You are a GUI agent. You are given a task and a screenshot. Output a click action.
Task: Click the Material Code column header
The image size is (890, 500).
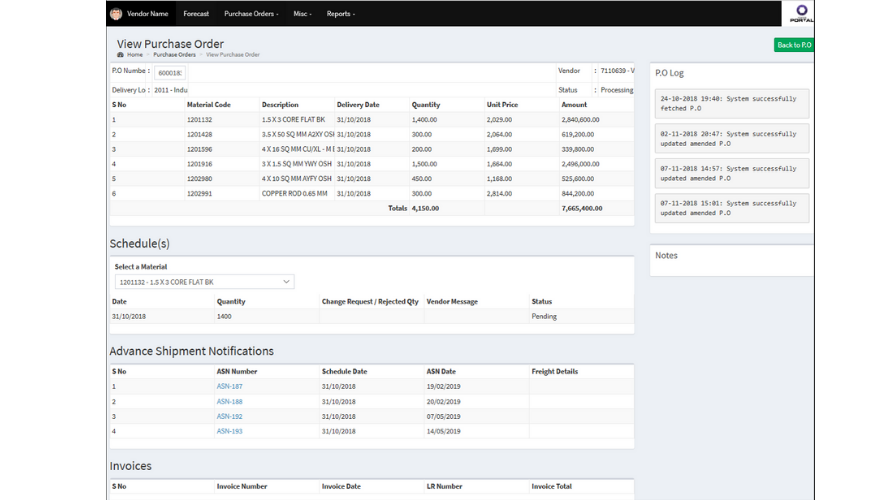tap(209, 105)
